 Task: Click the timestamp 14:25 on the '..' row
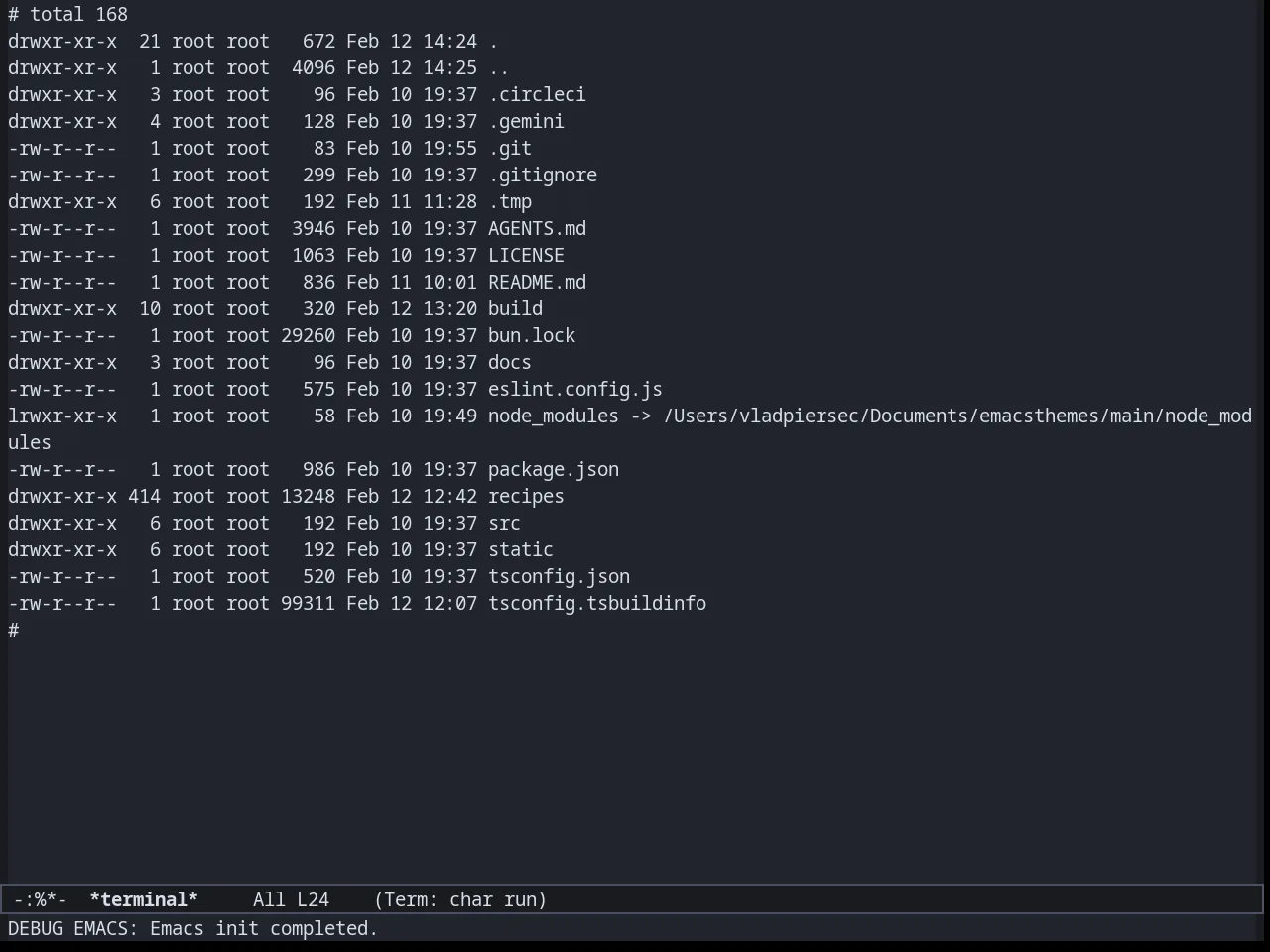click(449, 67)
